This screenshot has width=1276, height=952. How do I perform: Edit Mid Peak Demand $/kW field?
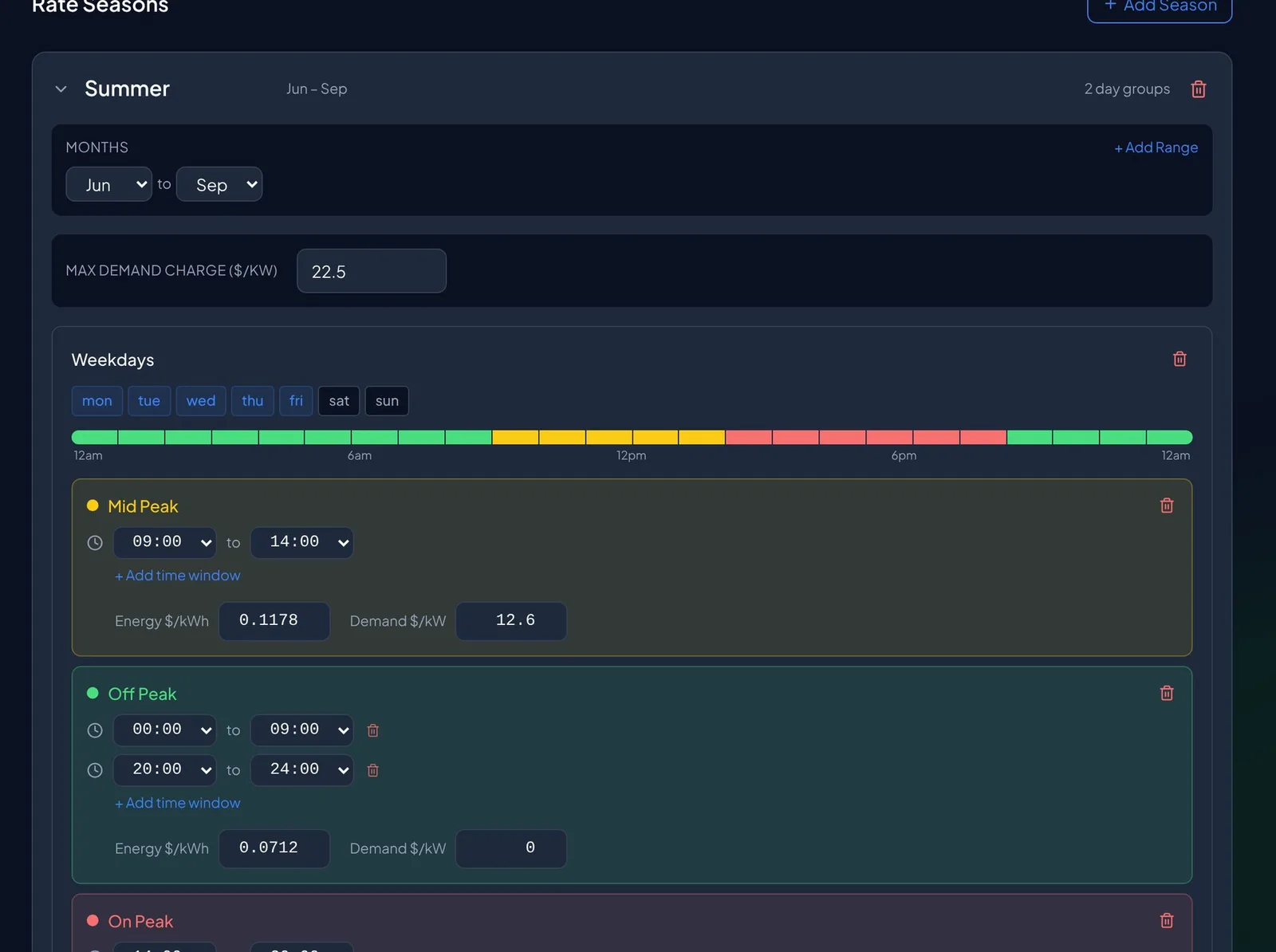point(511,621)
